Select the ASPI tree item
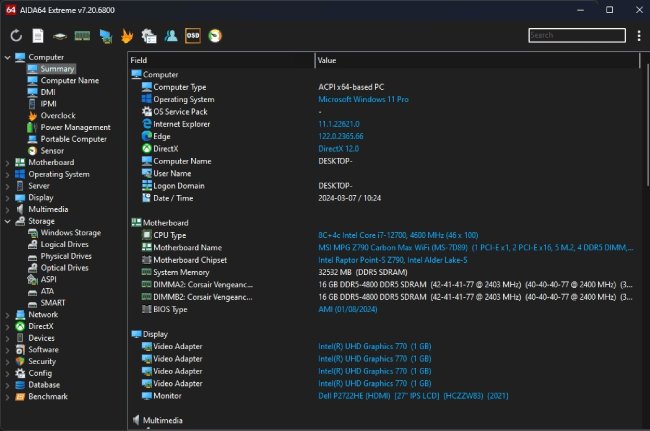The width and height of the screenshot is (650, 431). (x=49, y=279)
